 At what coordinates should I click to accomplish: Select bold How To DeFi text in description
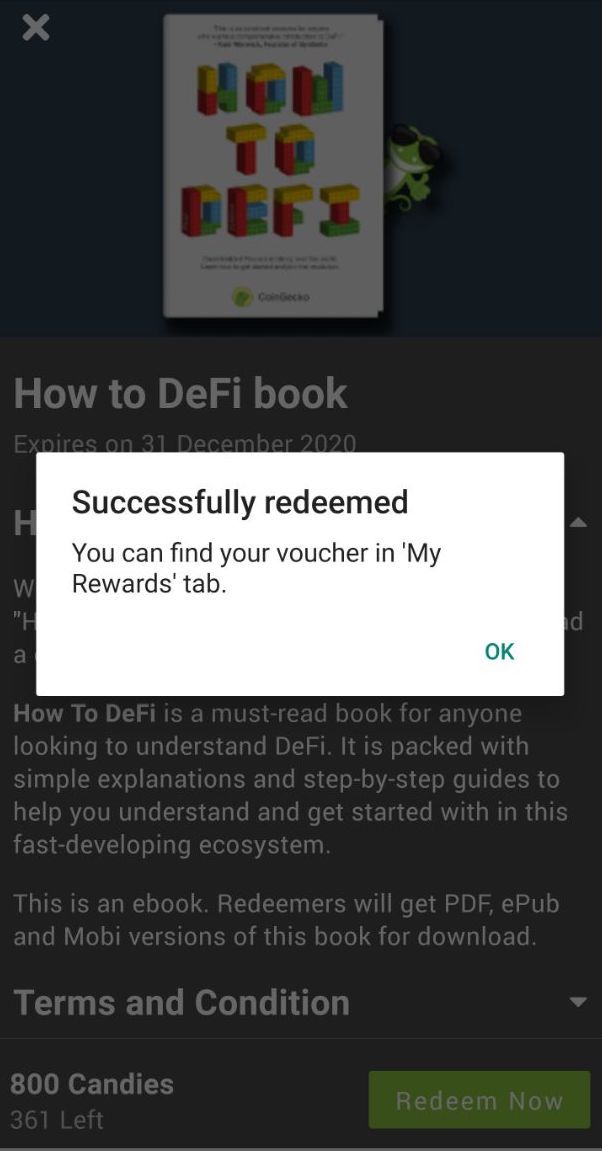click(84, 713)
